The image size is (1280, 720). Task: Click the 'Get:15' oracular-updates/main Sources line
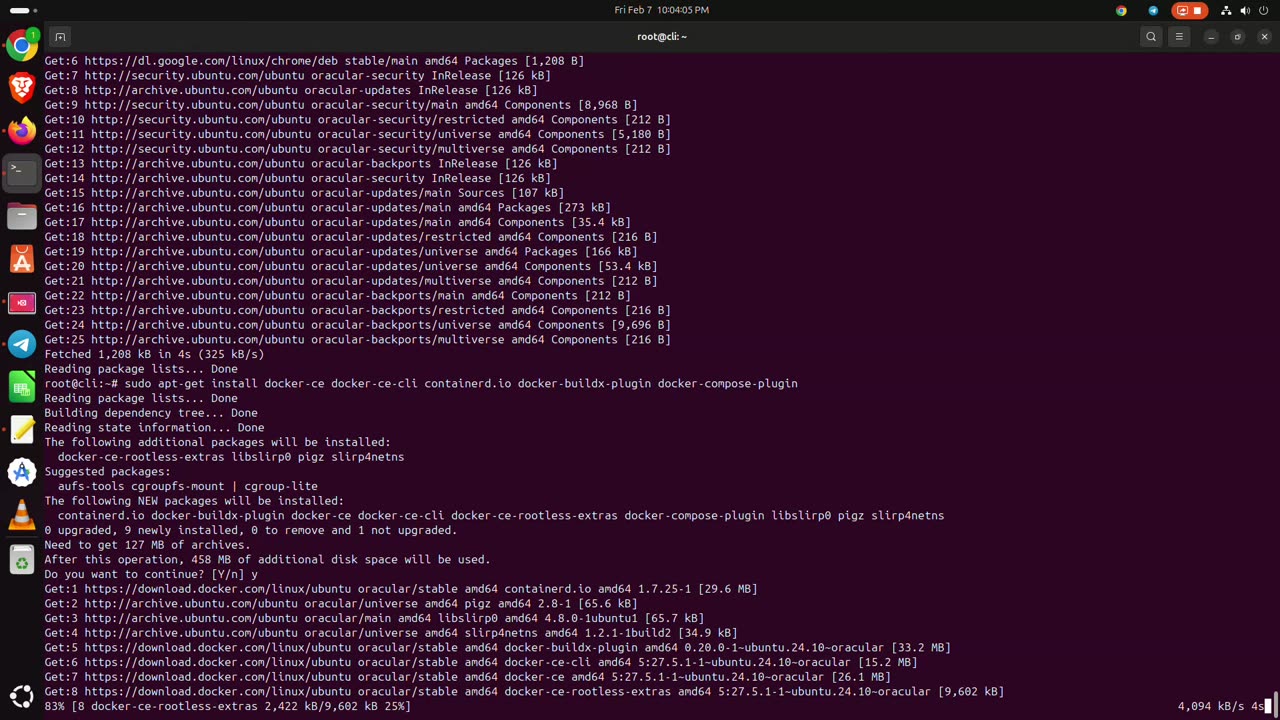304,193
